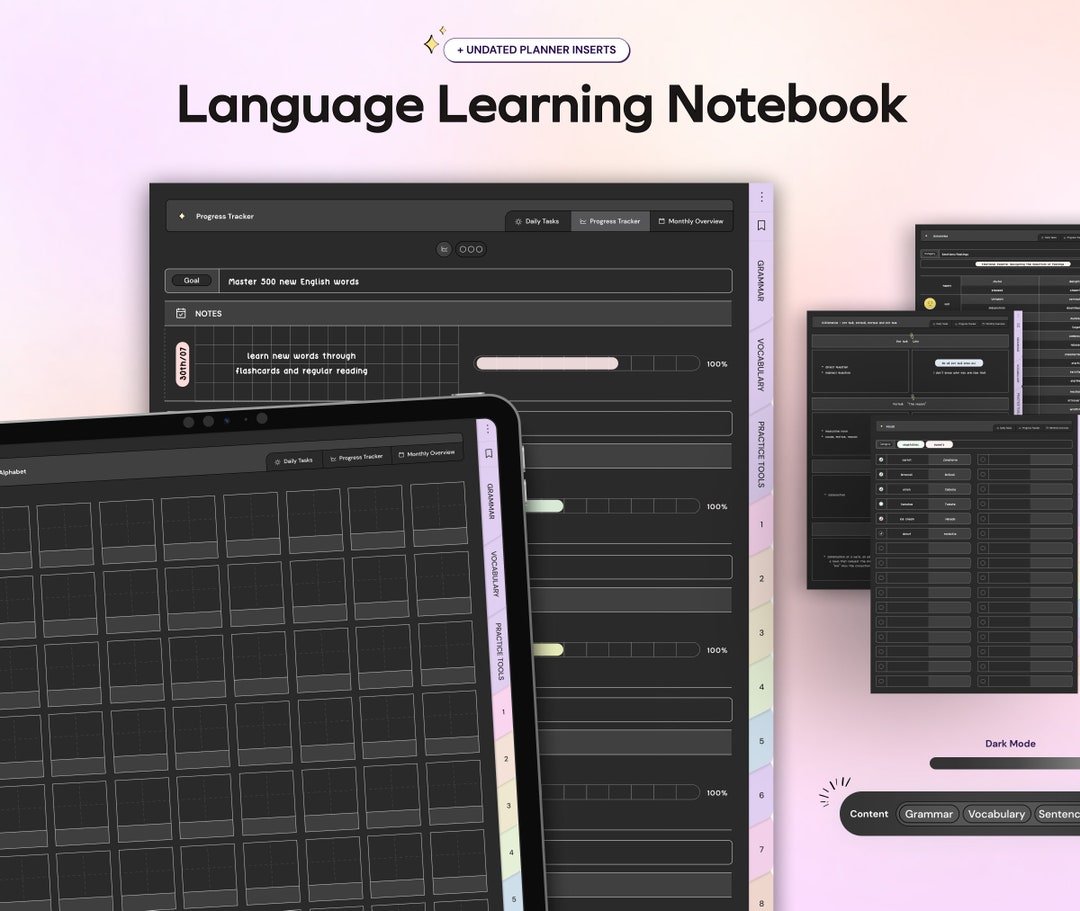Click bookmark icon on main notebook page
The height and width of the screenshot is (911, 1080).
pos(761,225)
